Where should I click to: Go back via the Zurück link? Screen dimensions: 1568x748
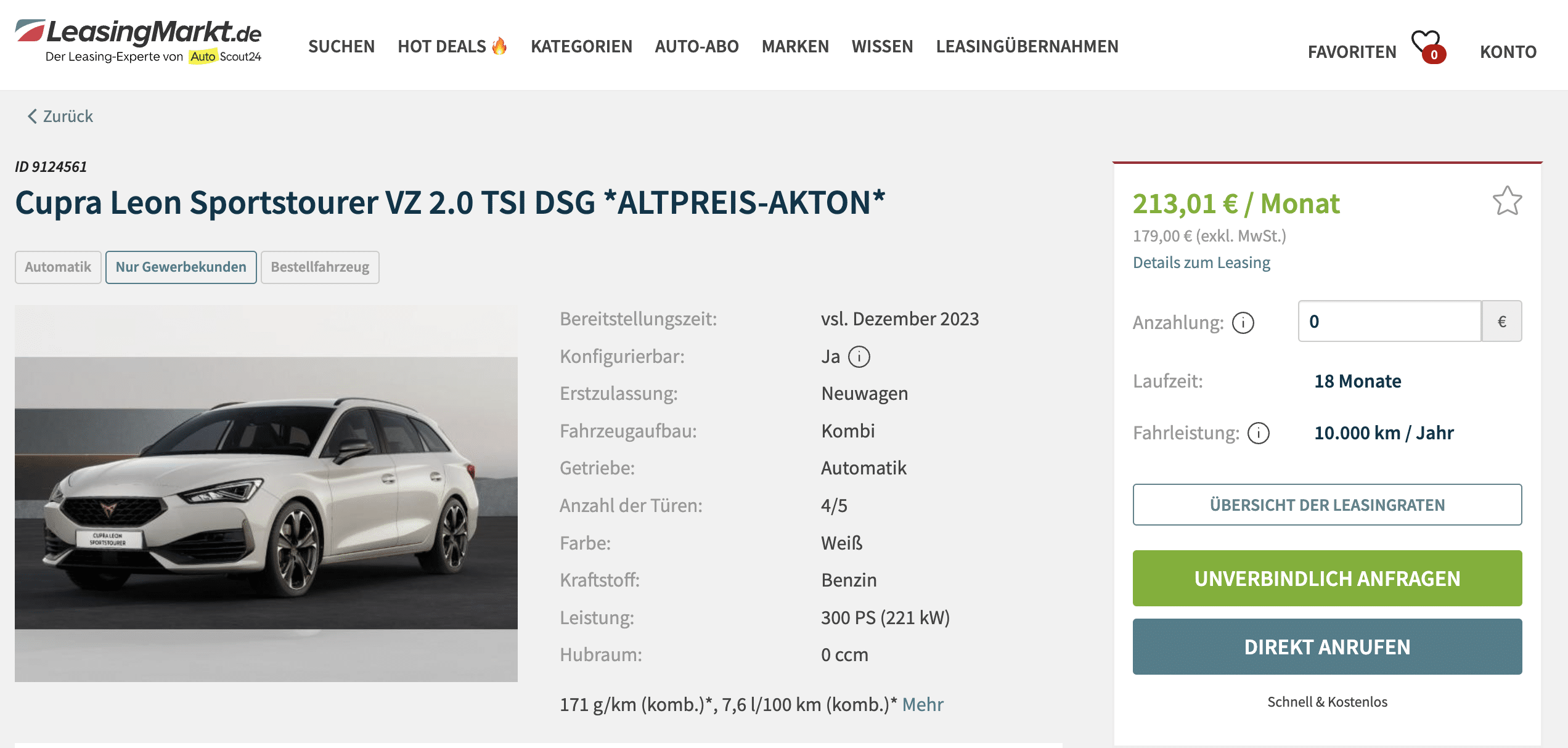click(60, 116)
